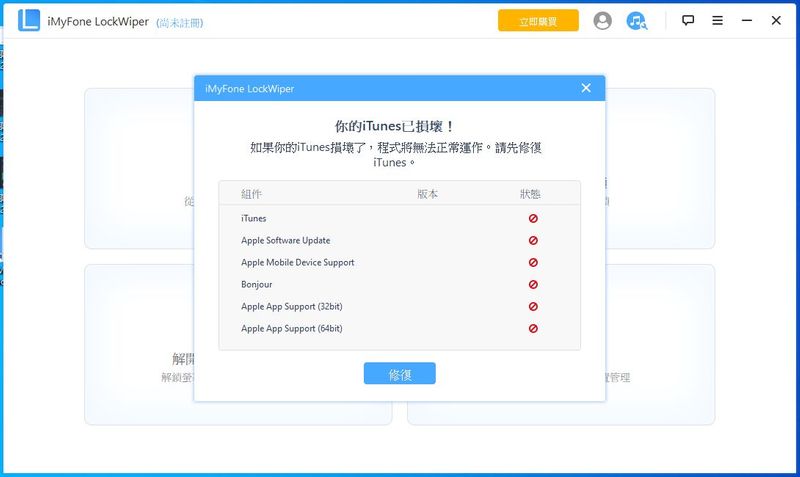Click the Bonjour status error icon
The width and height of the screenshot is (800, 477).
click(533, 284)
